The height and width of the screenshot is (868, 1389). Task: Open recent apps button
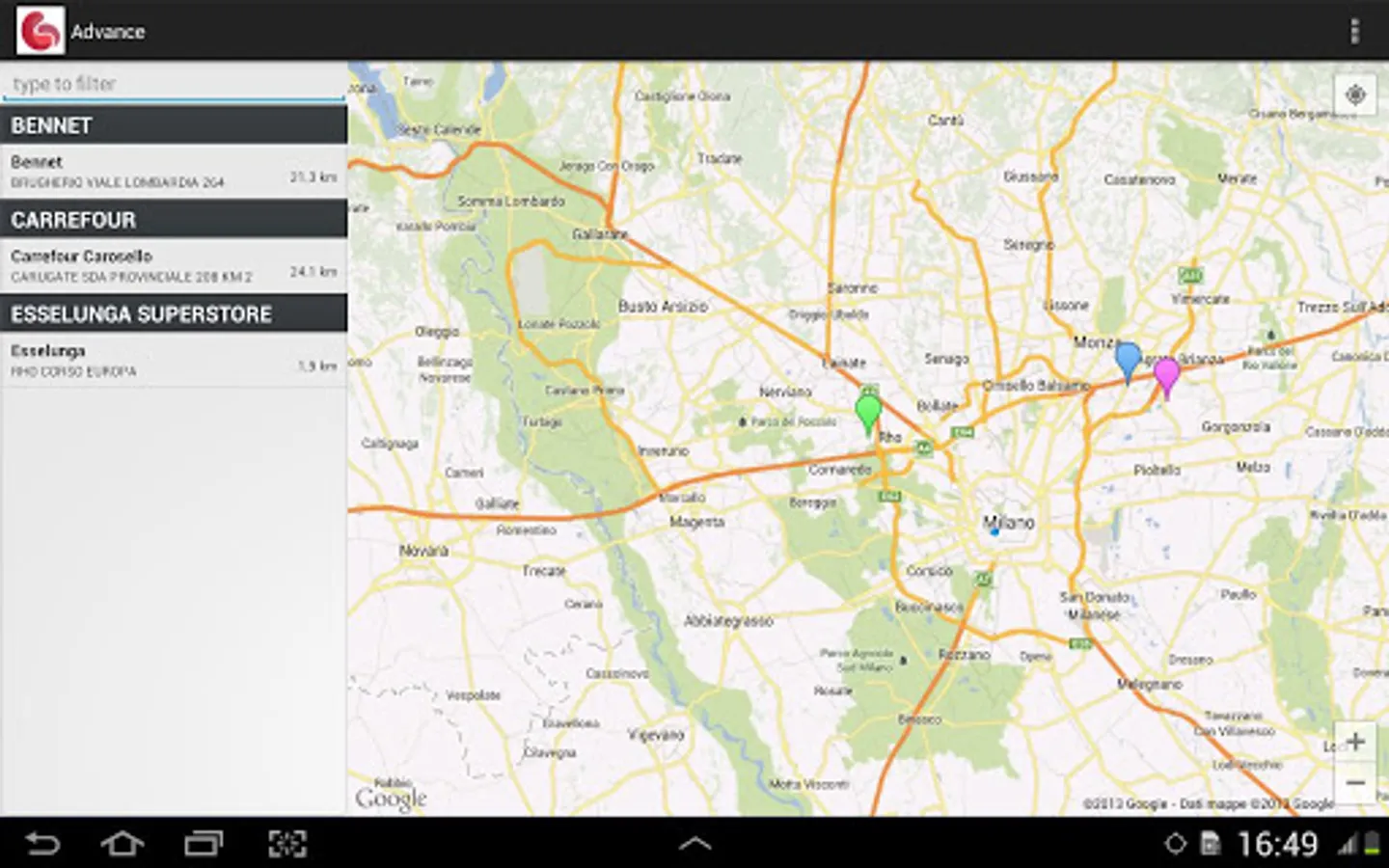tap(204, 844)
